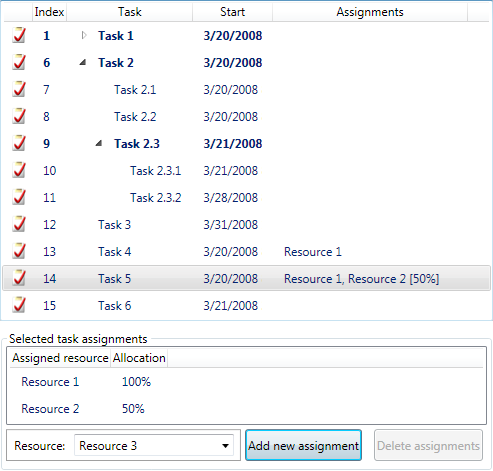This screenshot has height=471, width=493.
Task: Click the task icon beside index 7
Action: [x=19, y=89]
